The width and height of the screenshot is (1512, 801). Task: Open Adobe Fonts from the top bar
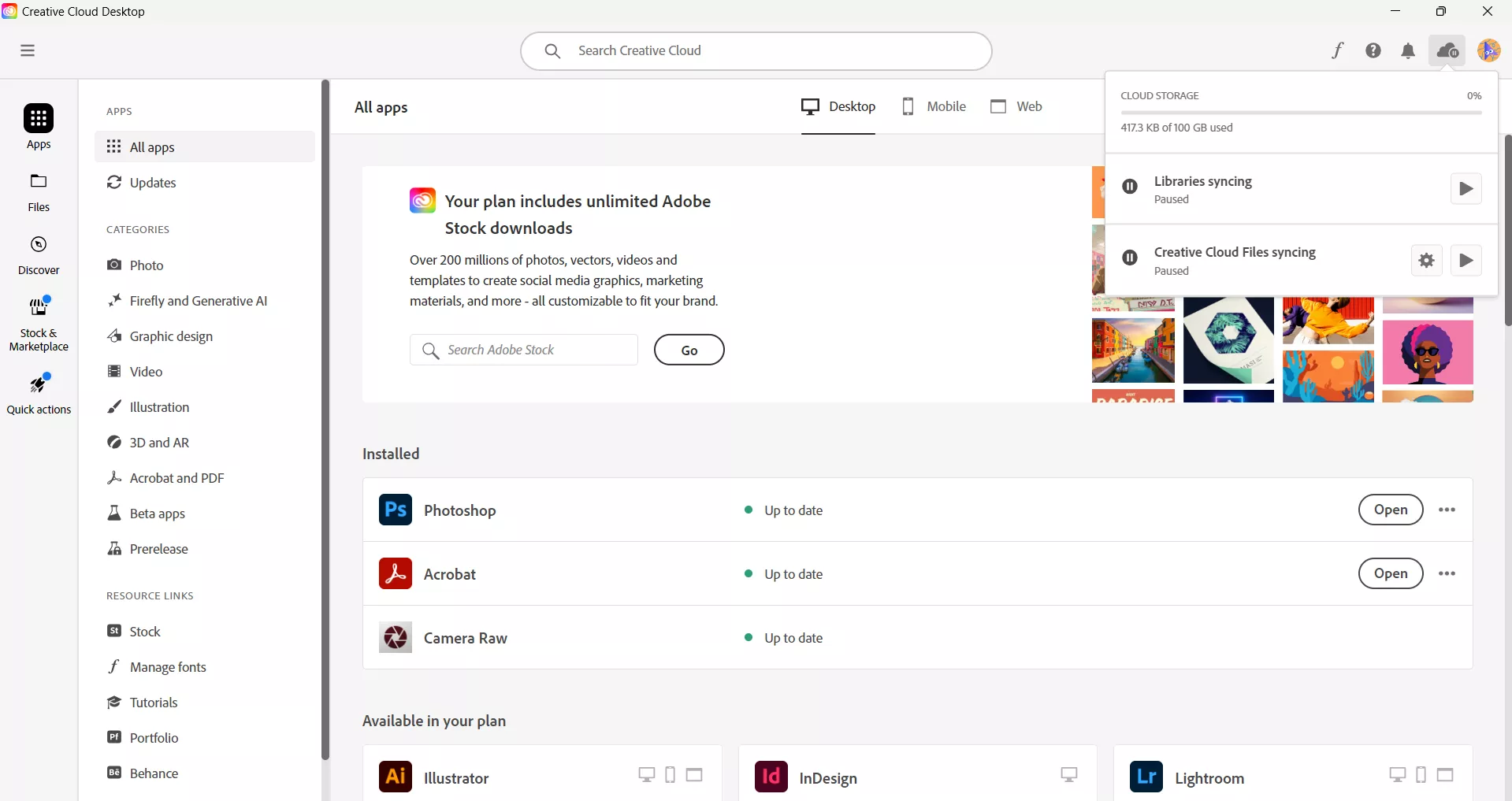[1338, 50]
